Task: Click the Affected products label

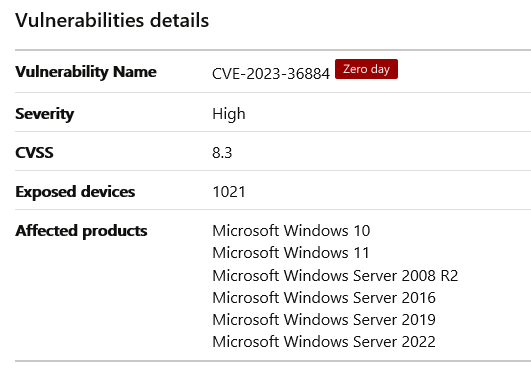Action: point(81,231)
